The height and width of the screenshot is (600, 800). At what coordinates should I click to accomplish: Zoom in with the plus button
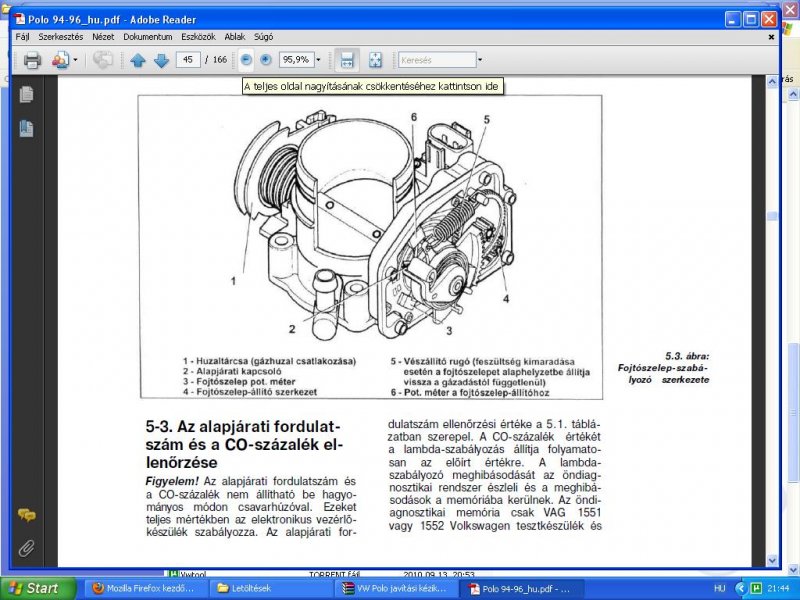tap(265, 60)
